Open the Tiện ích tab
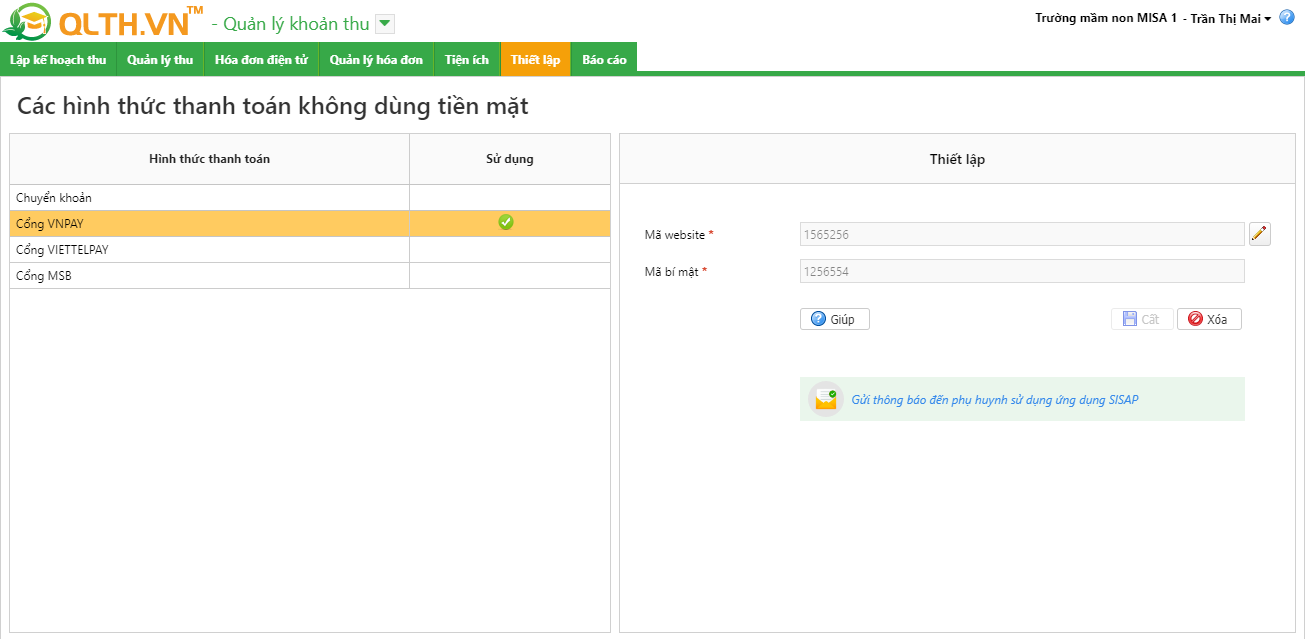The height and width of the screenshot is (639, 1305). (x=467, y=60)
